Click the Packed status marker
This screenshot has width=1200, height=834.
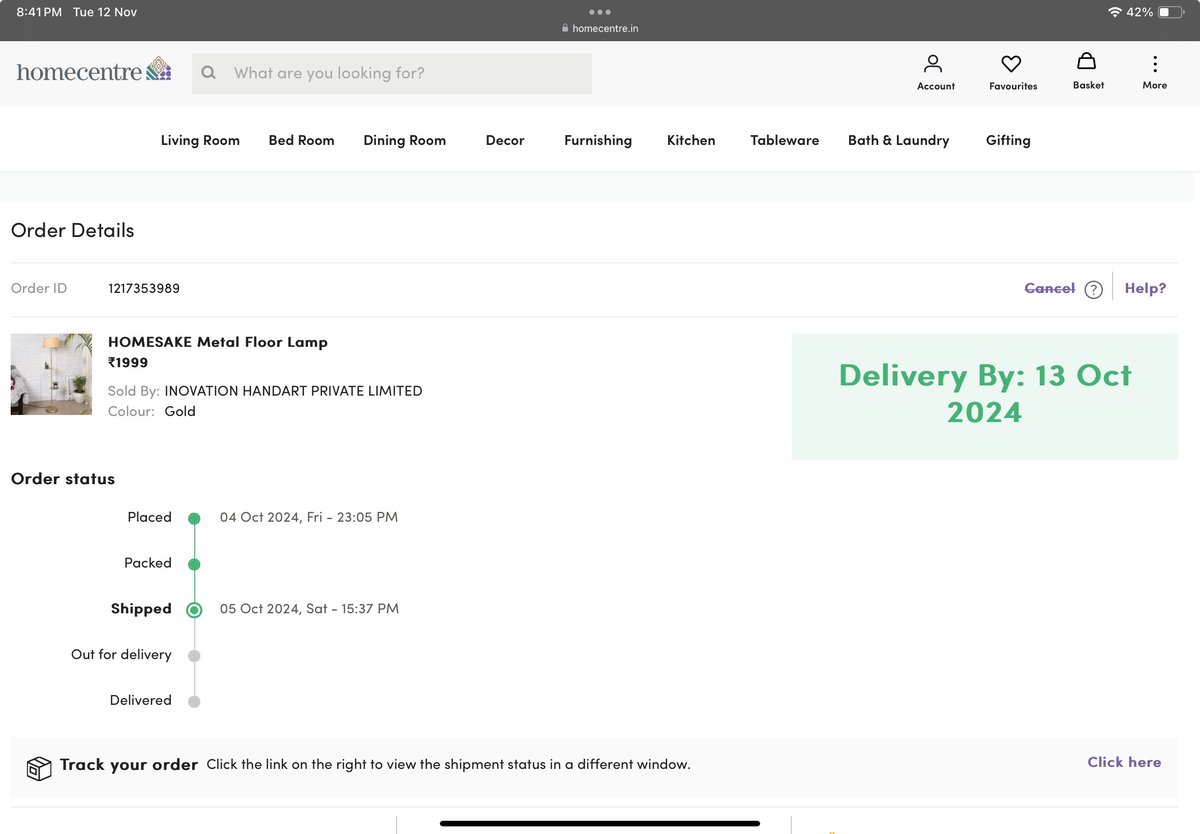coord(194,564)
